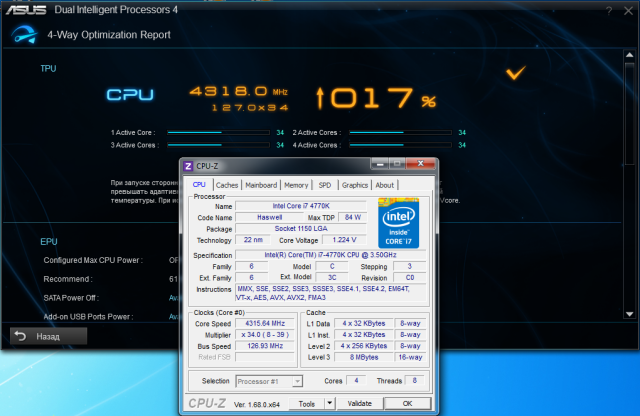Viewport: 640px width, 416px height.
Task: Click the ASUS report scrollbar up arrow
Action: coord(629,55)
